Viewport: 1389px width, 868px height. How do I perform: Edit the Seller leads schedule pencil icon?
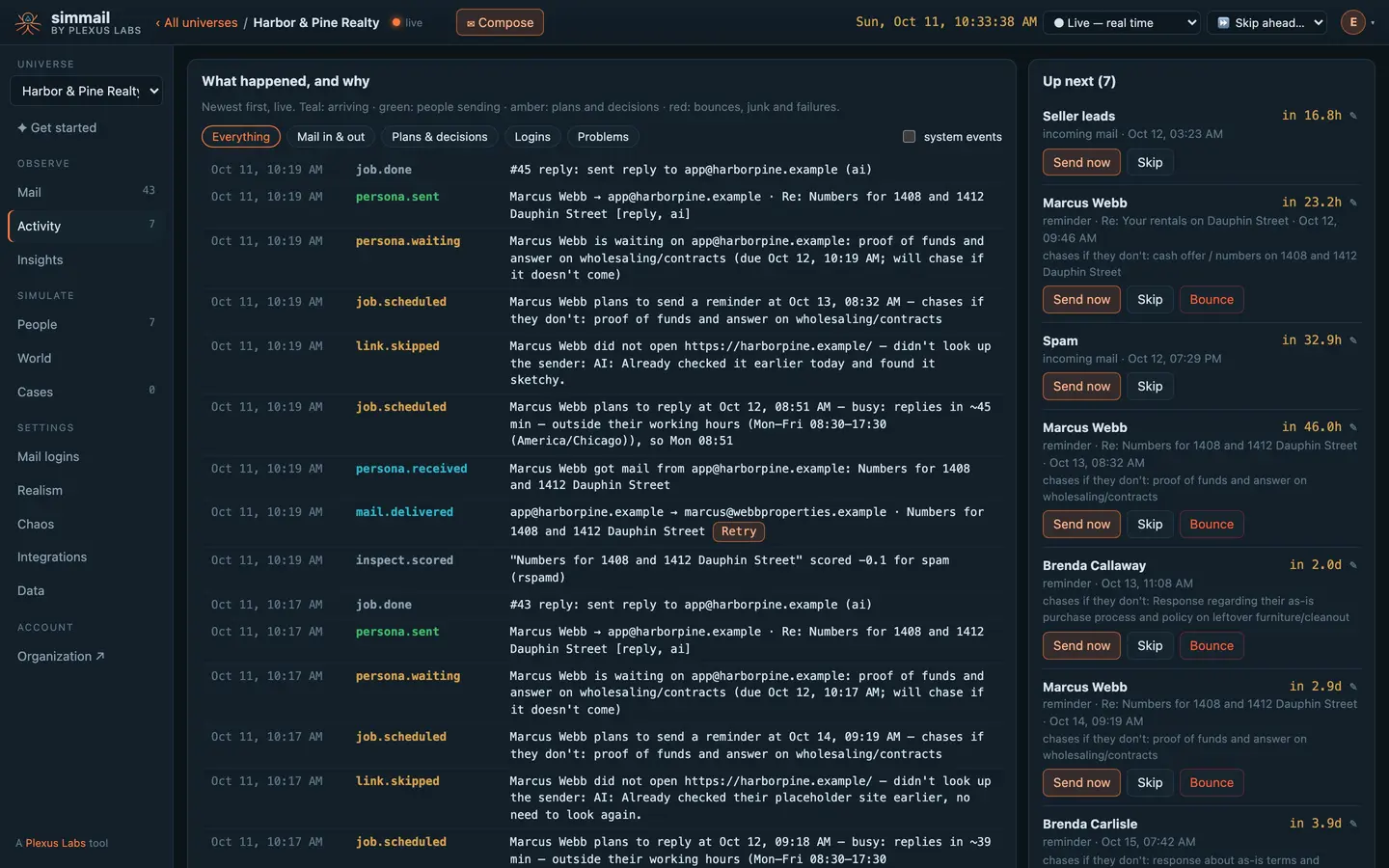1353,116
